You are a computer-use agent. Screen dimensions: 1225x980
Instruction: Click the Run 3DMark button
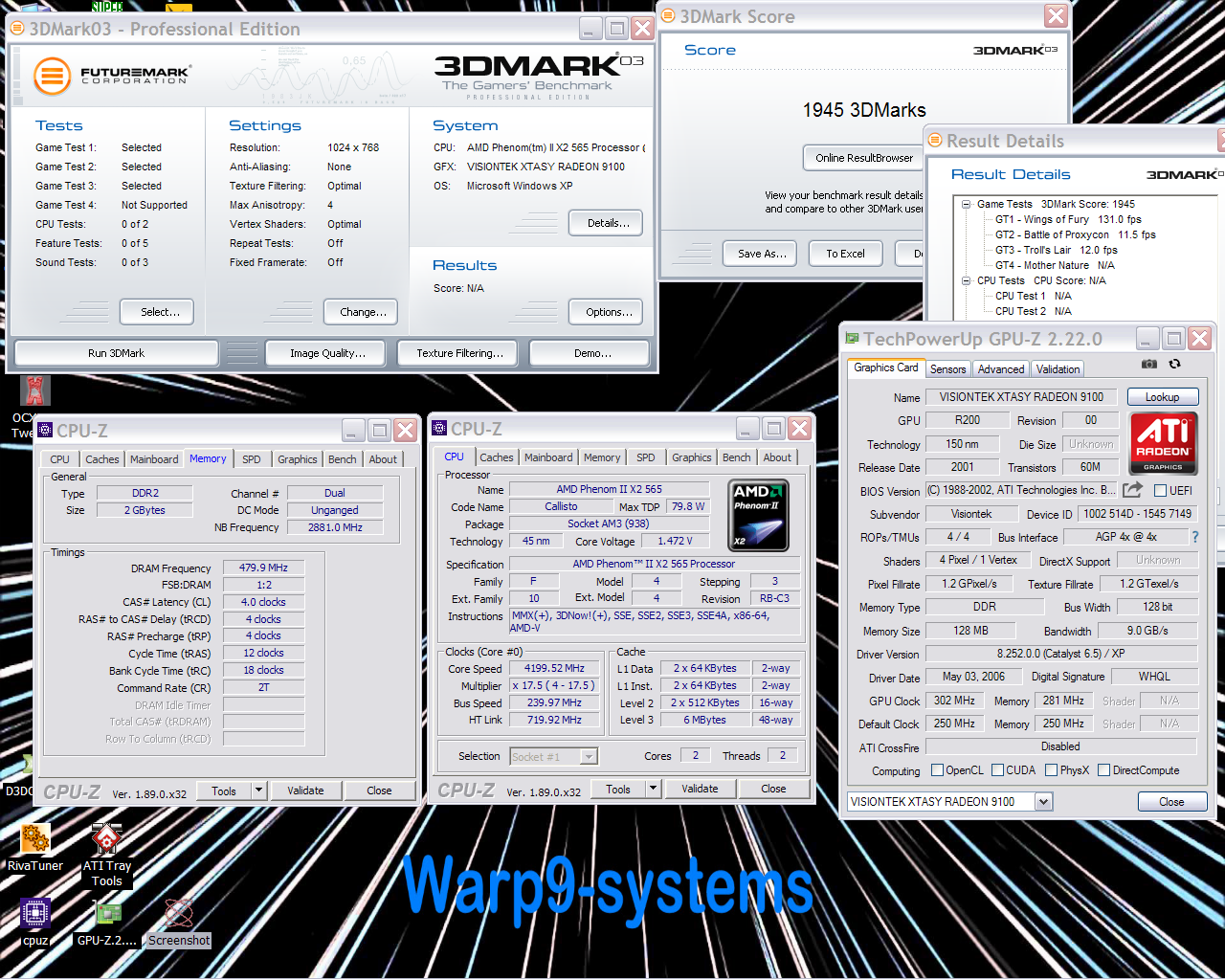click(116, 353)
